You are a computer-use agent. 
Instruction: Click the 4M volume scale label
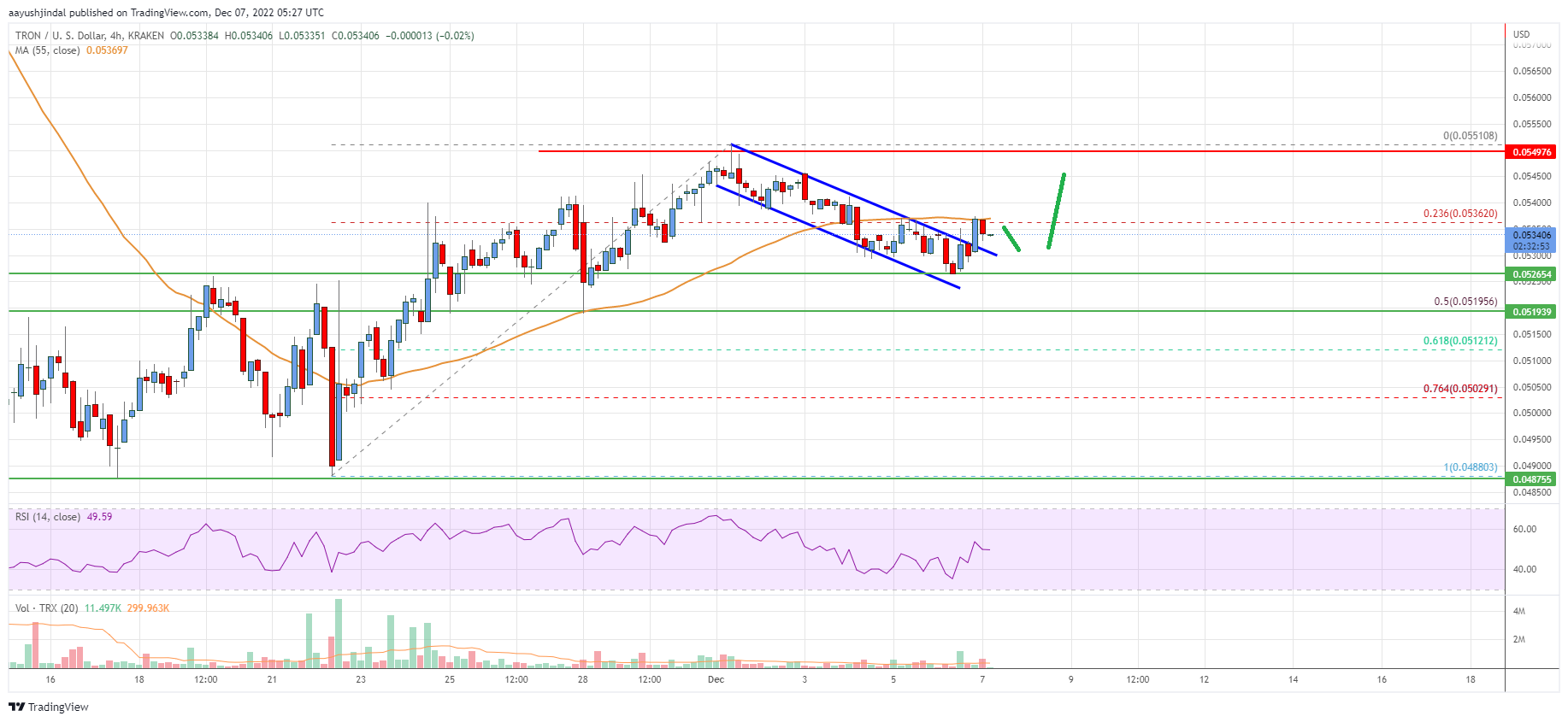click(1519, 612)
